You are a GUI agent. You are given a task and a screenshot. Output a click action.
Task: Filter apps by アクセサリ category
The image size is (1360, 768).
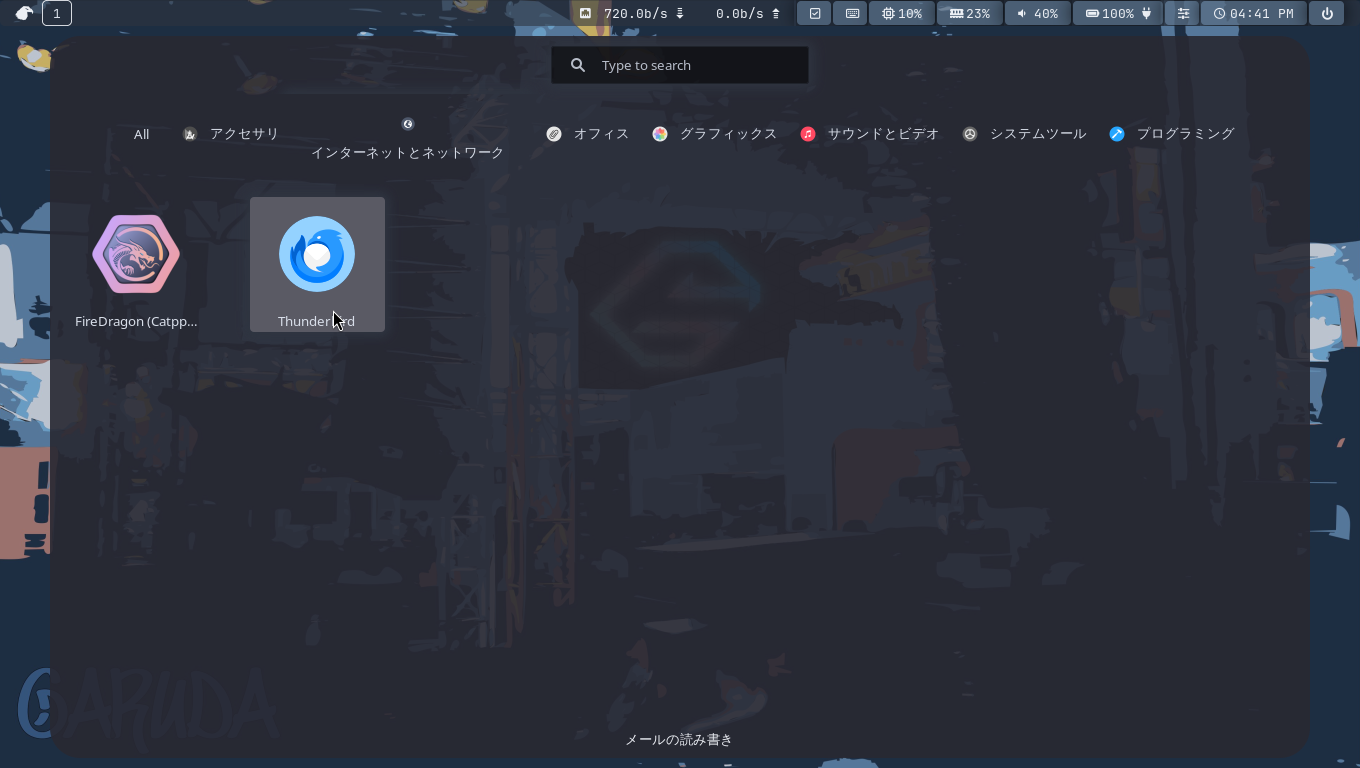[231, 134]
